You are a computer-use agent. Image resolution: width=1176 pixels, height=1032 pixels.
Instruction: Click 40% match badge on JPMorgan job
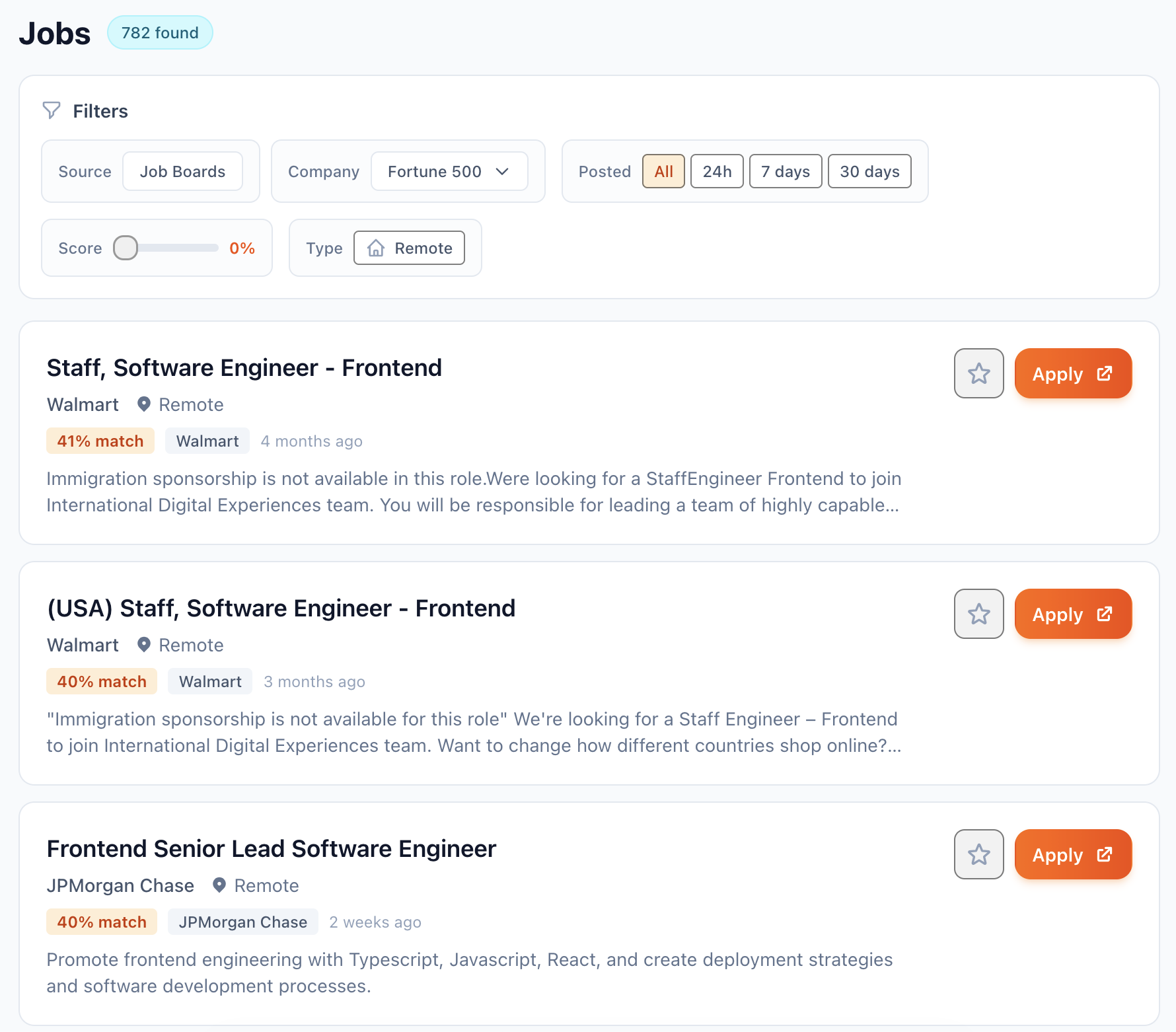tap(102, 922)
